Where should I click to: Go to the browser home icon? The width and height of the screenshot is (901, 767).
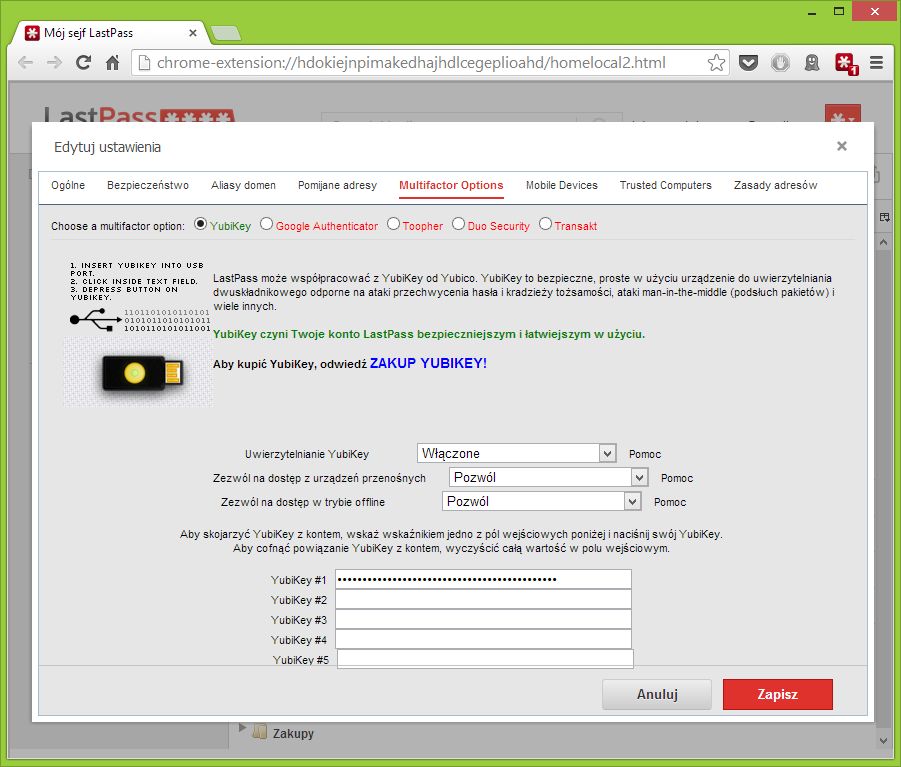[x=113, y=63]
